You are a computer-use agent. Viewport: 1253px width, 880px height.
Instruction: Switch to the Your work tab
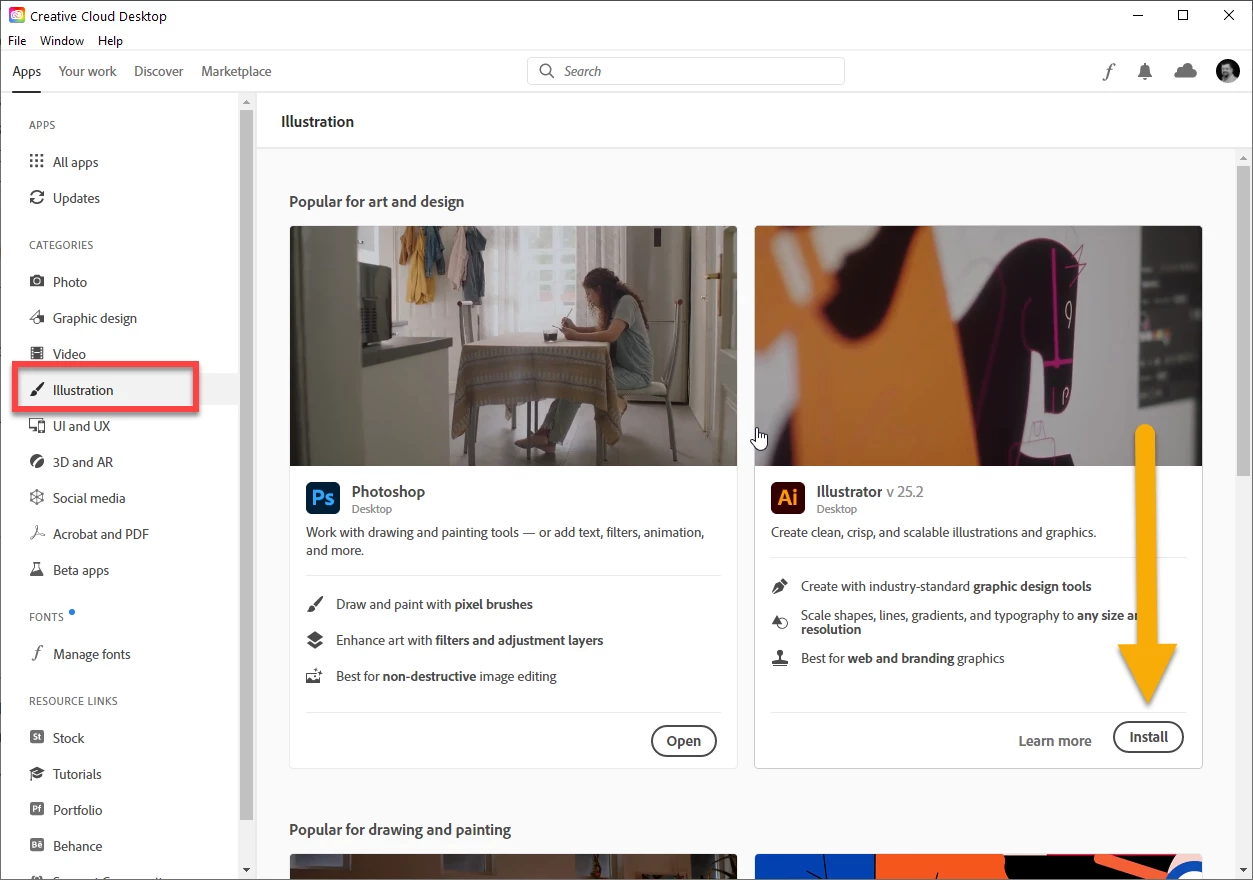88,72
